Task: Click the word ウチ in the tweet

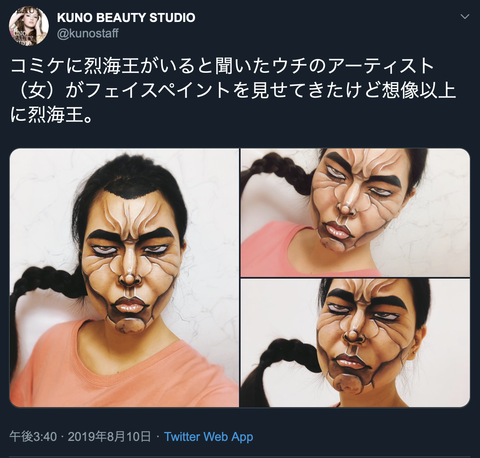Action: (x=289, y=66)
